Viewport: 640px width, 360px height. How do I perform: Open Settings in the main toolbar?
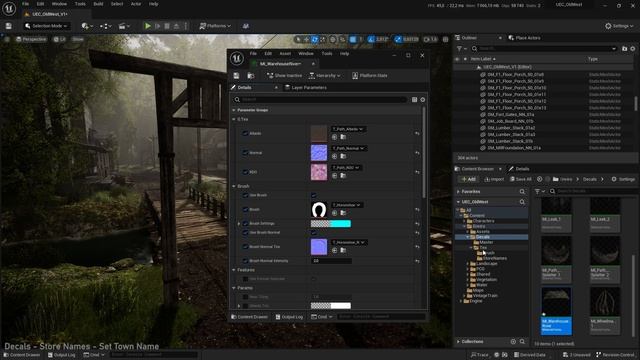point(619,26)
